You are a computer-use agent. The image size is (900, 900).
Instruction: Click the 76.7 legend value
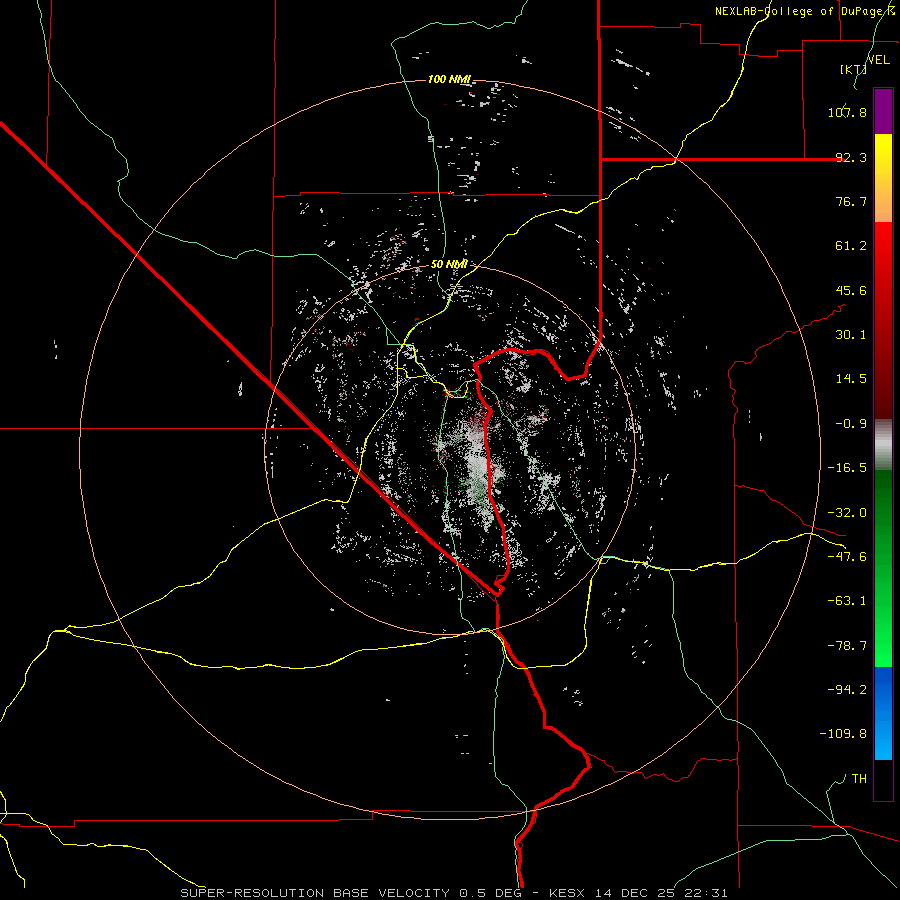pos(851,201)
